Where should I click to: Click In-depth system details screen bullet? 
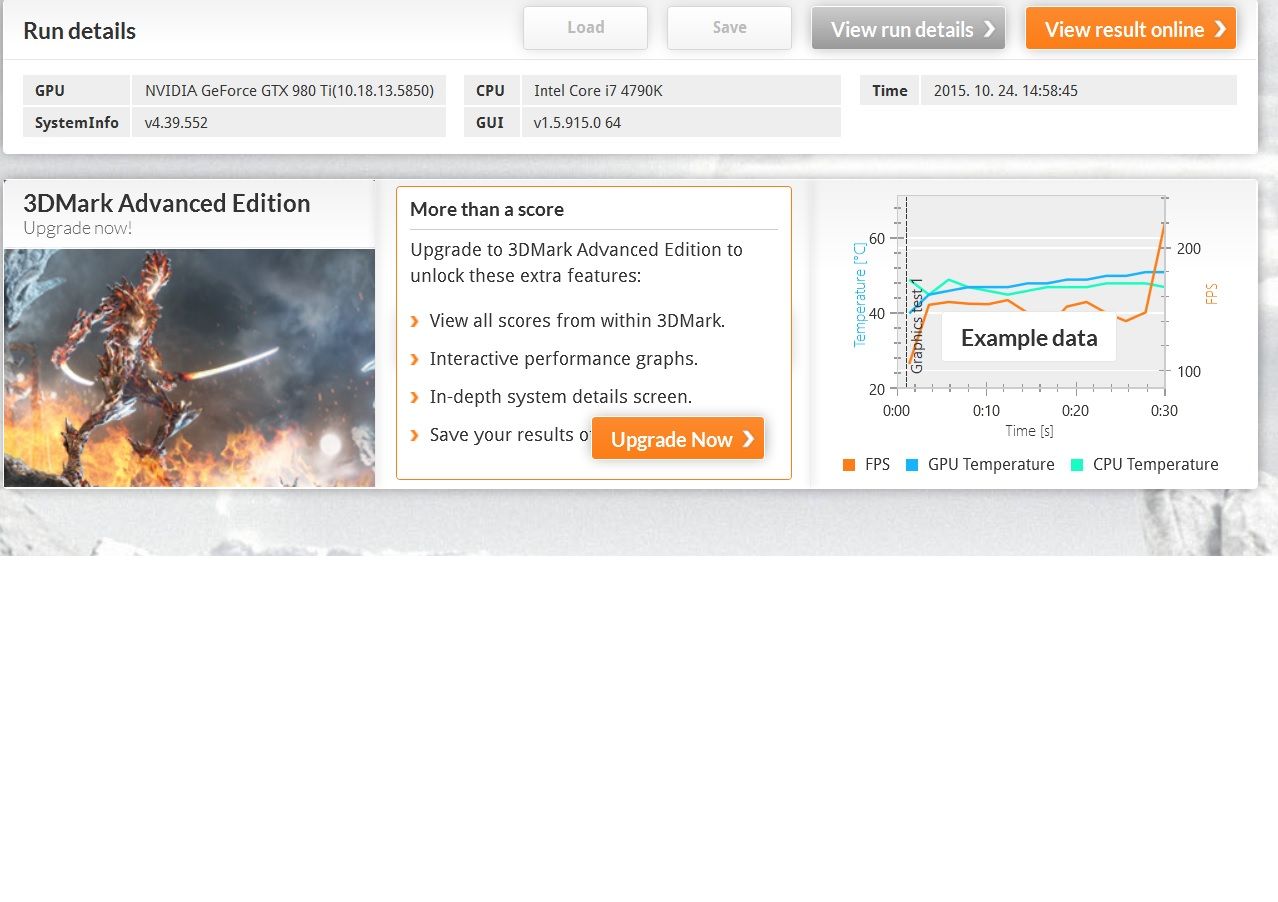(561, 397)
